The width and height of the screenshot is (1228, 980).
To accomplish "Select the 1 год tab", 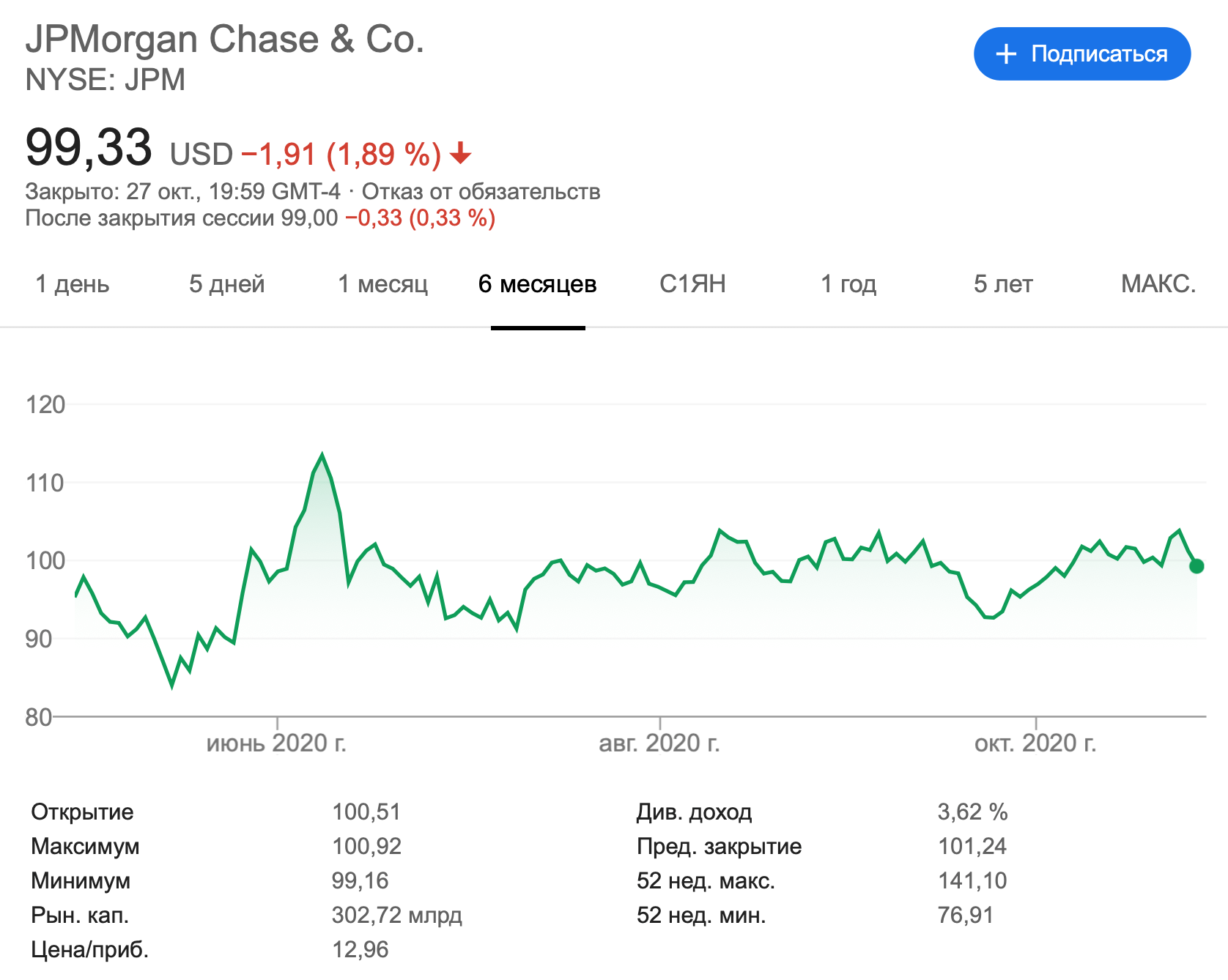I will (x=848, y=284).
